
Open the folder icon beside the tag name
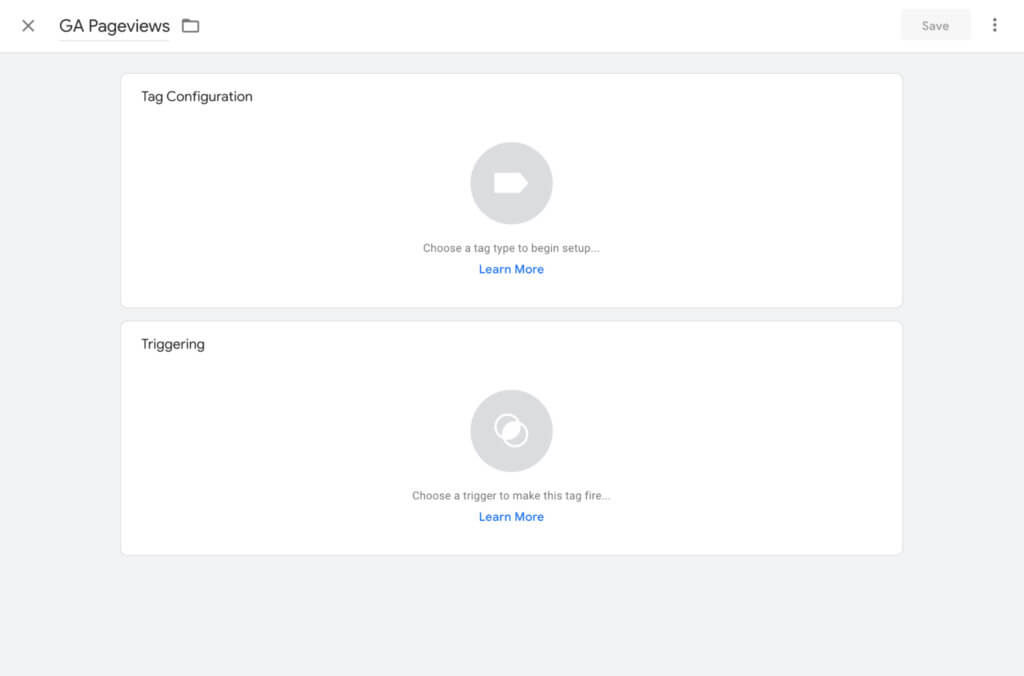[x=190, y=26]
